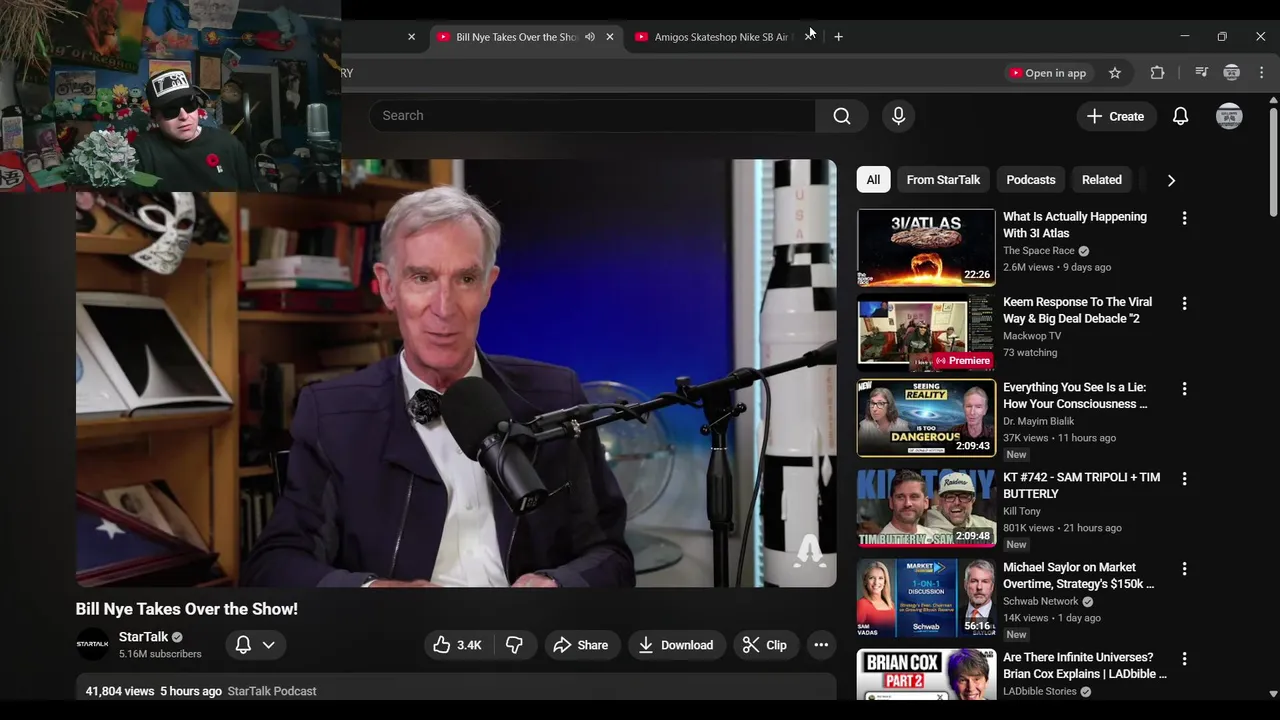
Task: Open Keem Response To The Viral Way title
Action: click(1077, 310)
